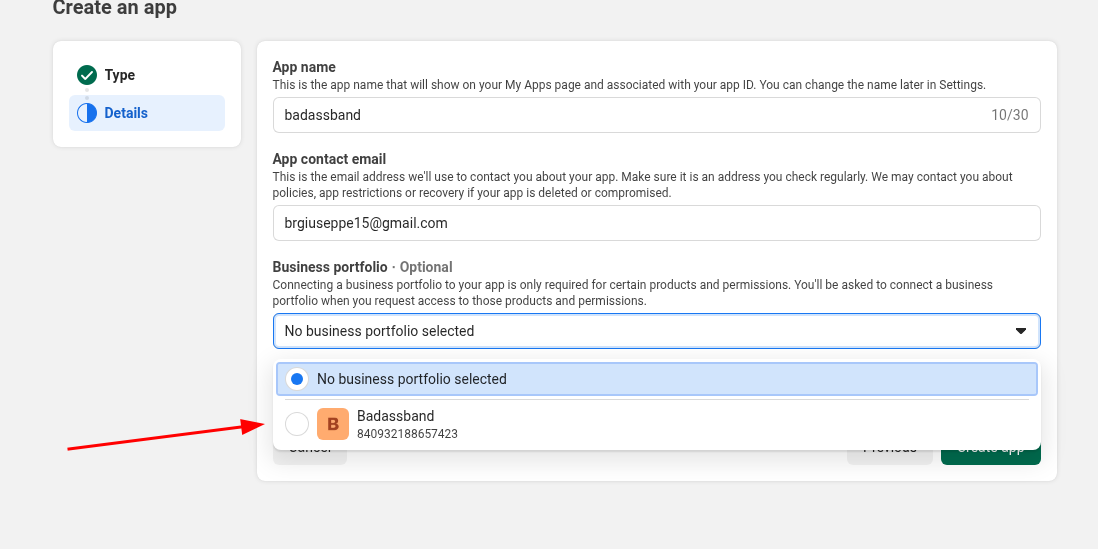Focus the App name field containing badassband
Screen dimensions: 1098x549
pyautogui.click(x=620, y=115)
